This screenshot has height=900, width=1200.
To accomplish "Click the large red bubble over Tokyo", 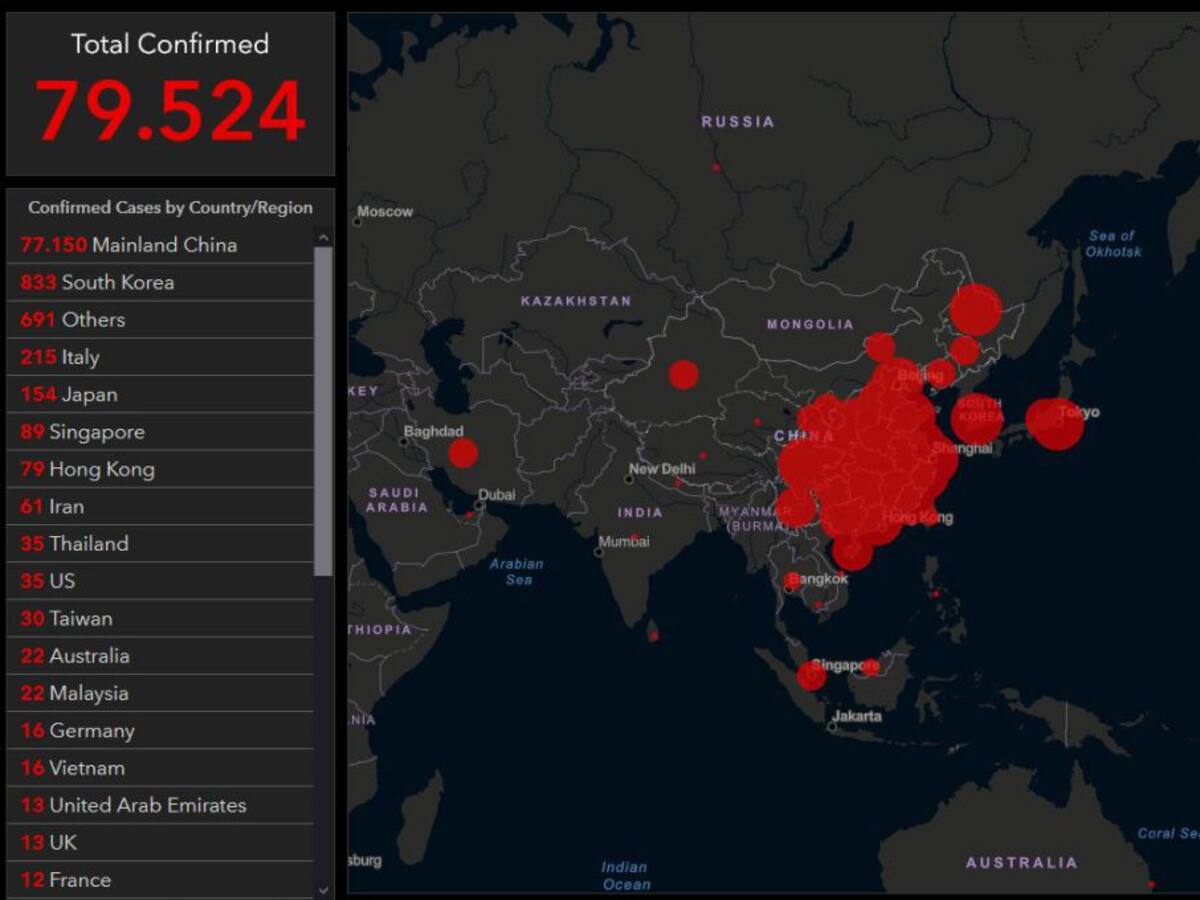I will click(1058, 424).
